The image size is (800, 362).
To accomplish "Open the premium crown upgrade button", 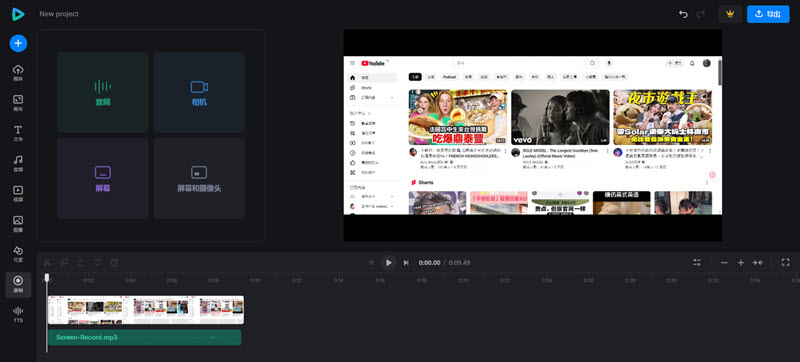I will coord(730,14).
